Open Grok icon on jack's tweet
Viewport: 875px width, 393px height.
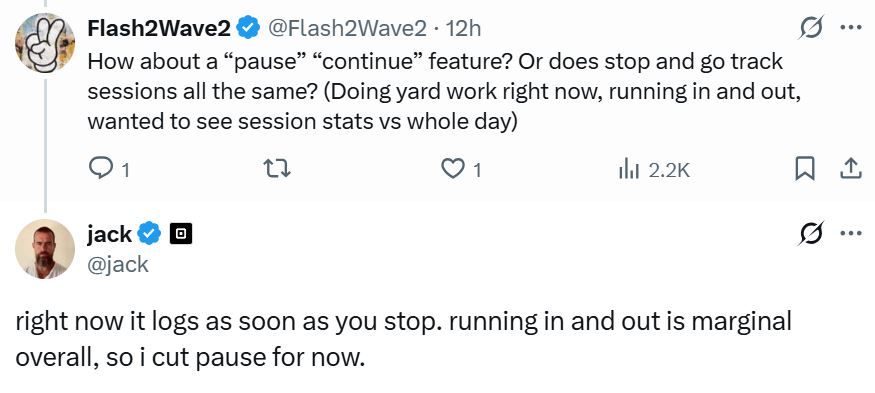coord(811,233)
